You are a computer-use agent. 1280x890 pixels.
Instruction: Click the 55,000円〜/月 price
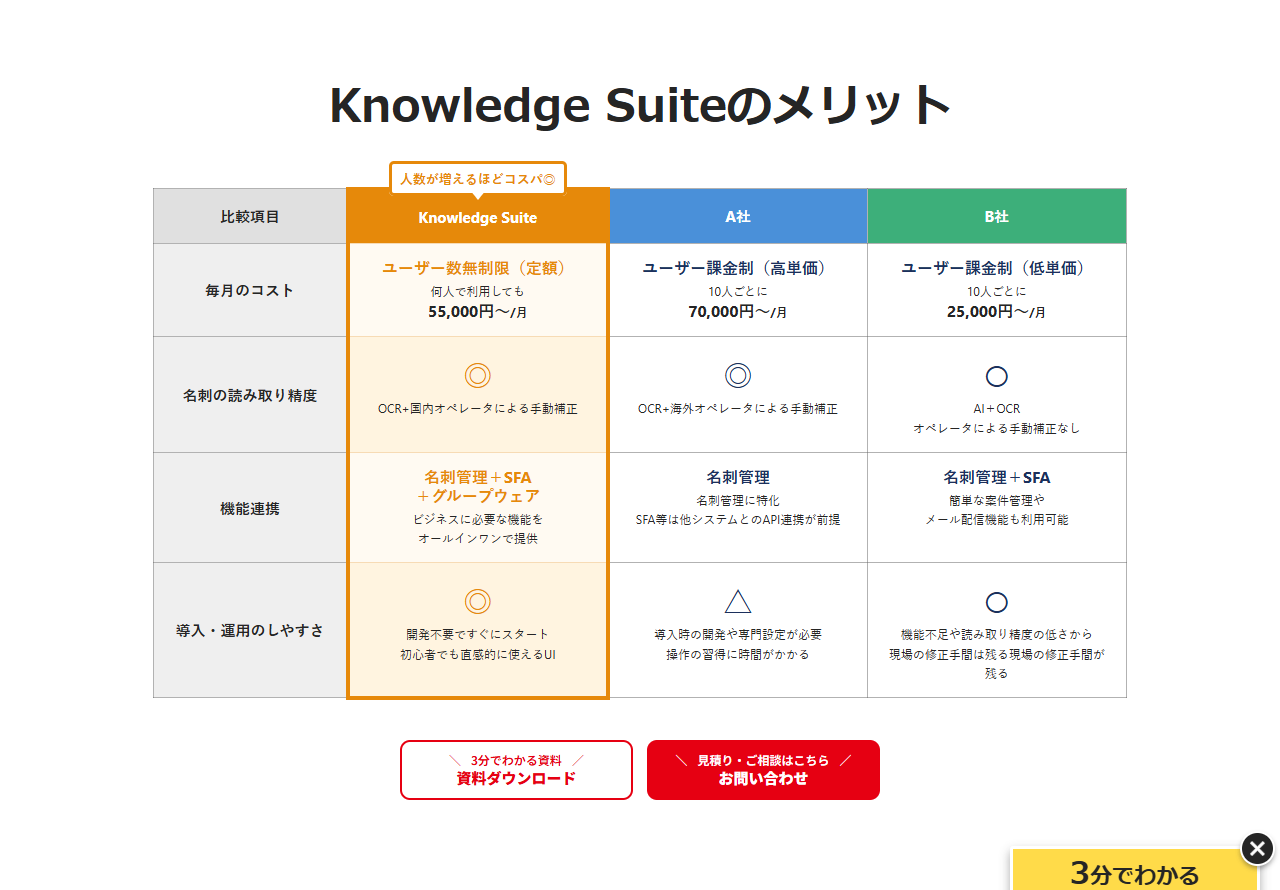point(478,312)
